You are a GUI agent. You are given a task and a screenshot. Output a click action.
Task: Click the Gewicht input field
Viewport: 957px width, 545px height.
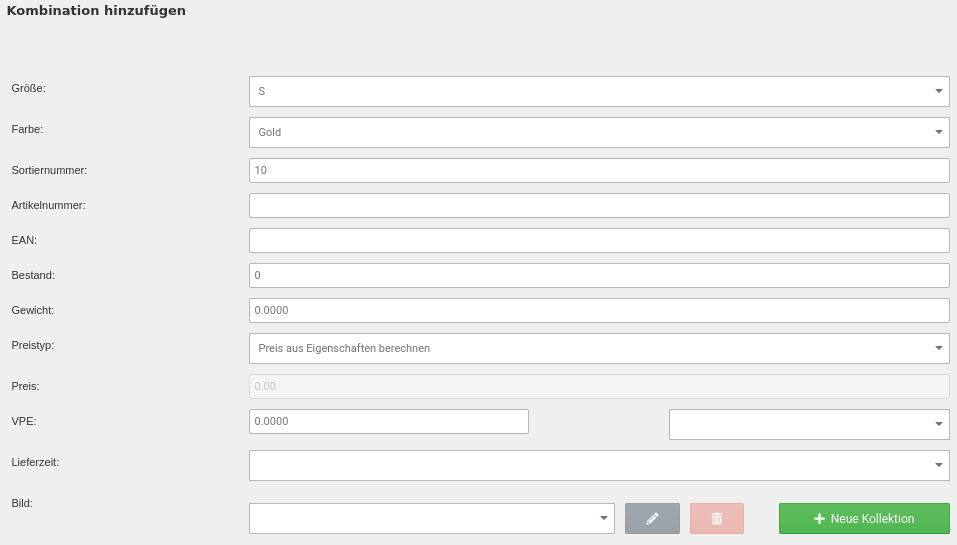pos(598,310)
